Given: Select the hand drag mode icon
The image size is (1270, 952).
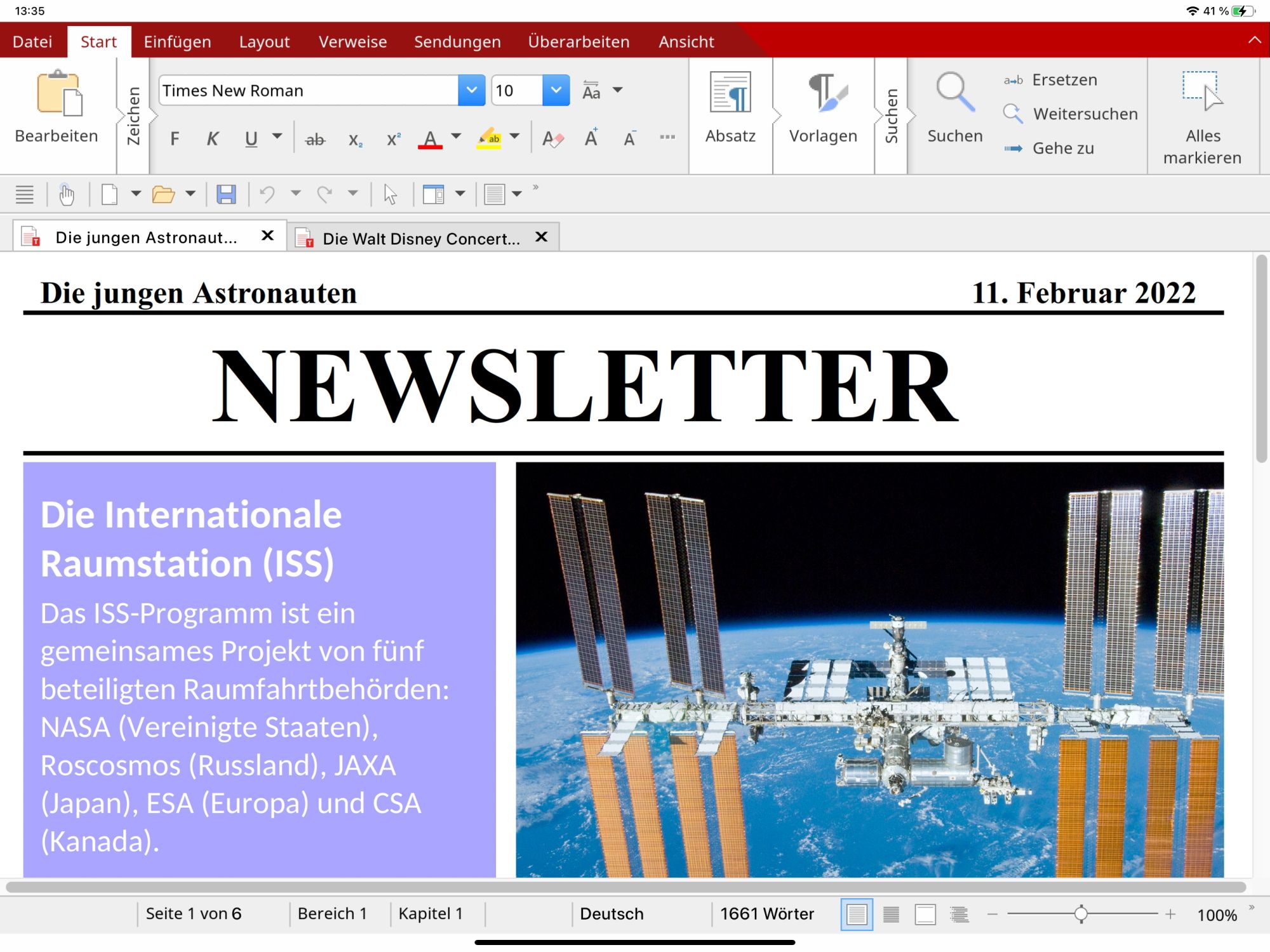Looking at the screenshot, I should (66, 194).
